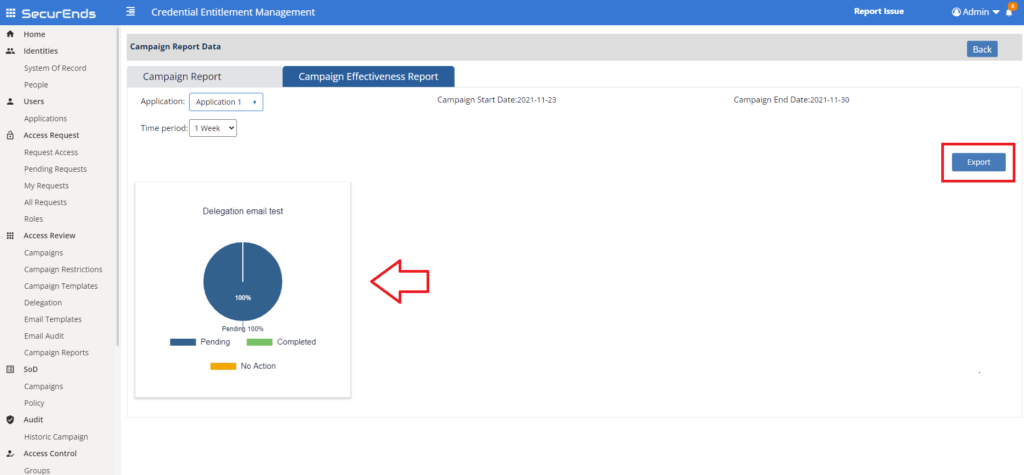The image size is (1024, 475).
Task: Click Campaign End Date:2021-11-30 text
Action: [x=792, y=100]
